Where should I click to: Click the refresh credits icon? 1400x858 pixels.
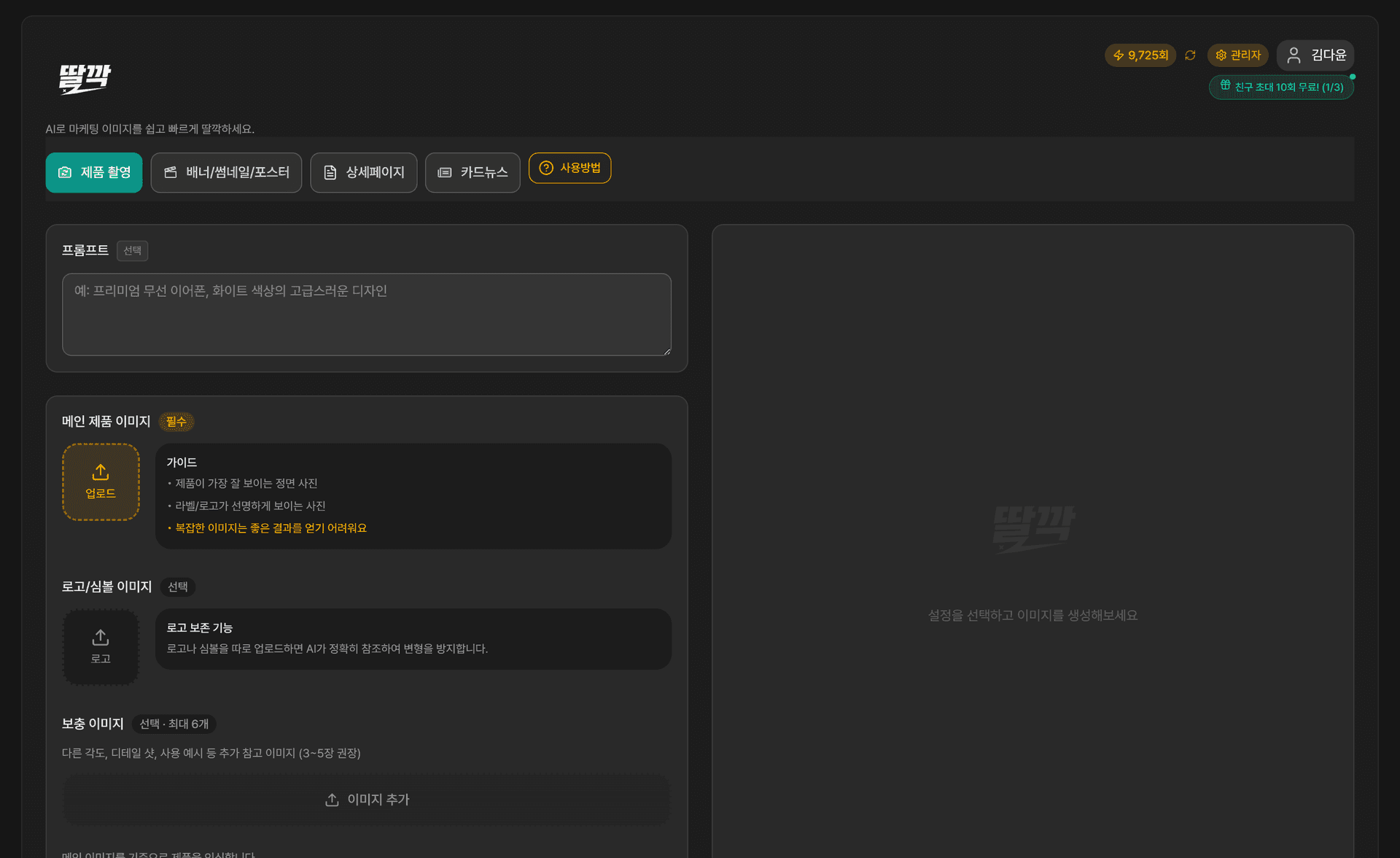(x=1190, y=55)
